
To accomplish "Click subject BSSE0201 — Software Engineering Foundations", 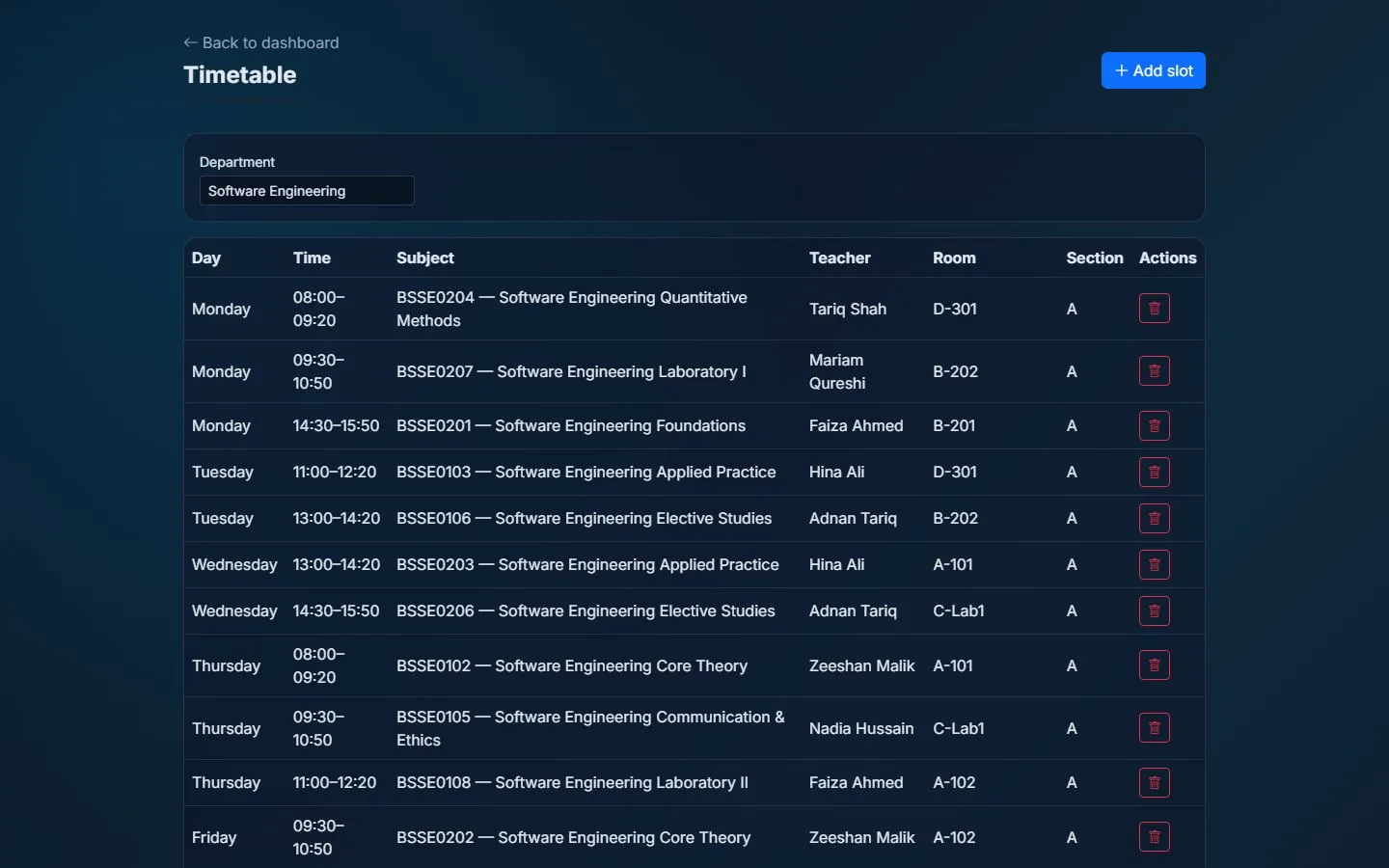I will (x=571, y=425).
